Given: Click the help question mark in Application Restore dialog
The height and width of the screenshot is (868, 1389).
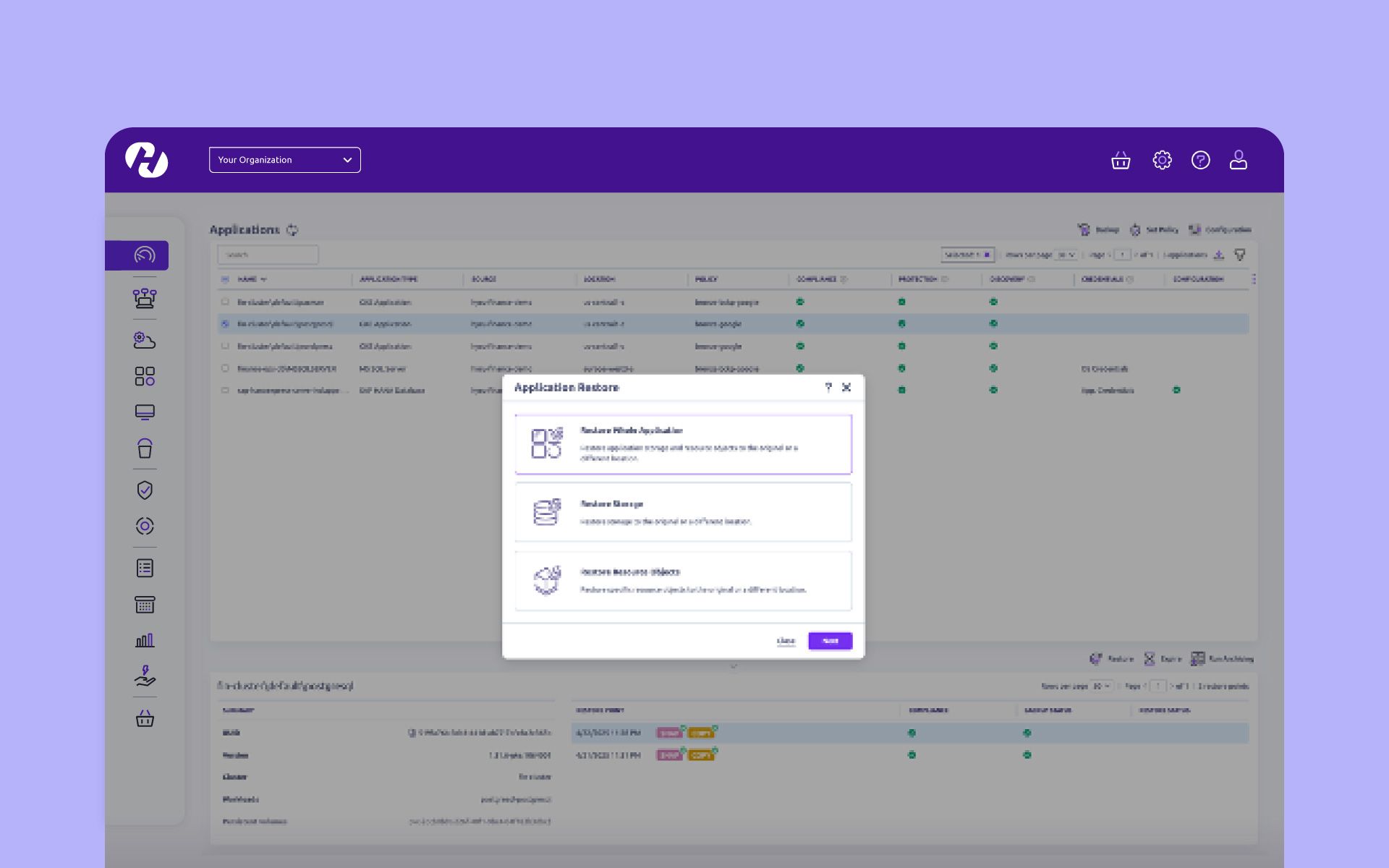Looking at the screenshot, I should (x=828, y=387).
